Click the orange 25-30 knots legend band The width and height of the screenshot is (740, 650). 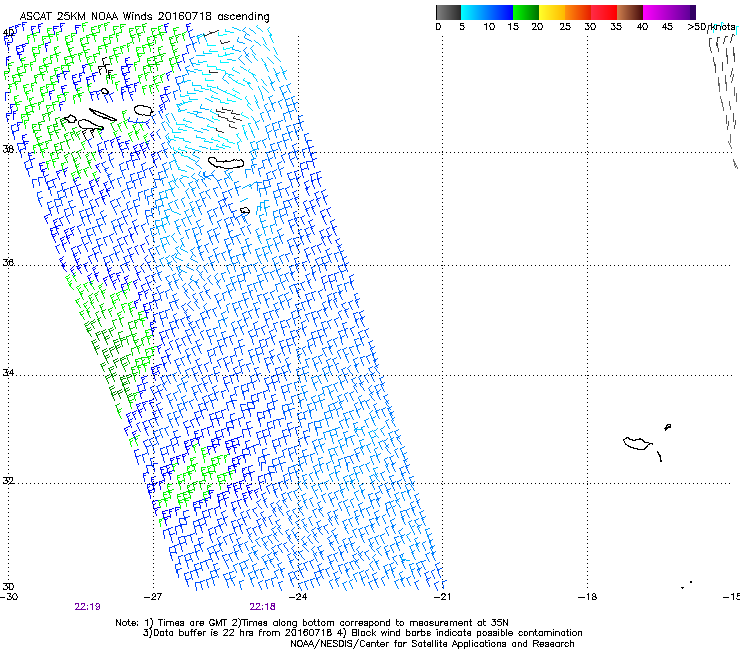pyautogui.click(x=578, y=12)
